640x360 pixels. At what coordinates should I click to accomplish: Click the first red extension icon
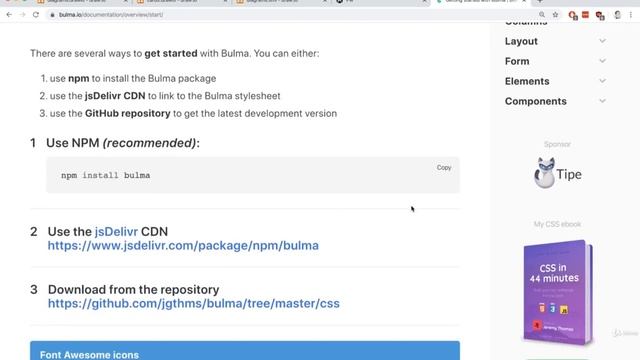pyautogui.click(x=573, y=15)
